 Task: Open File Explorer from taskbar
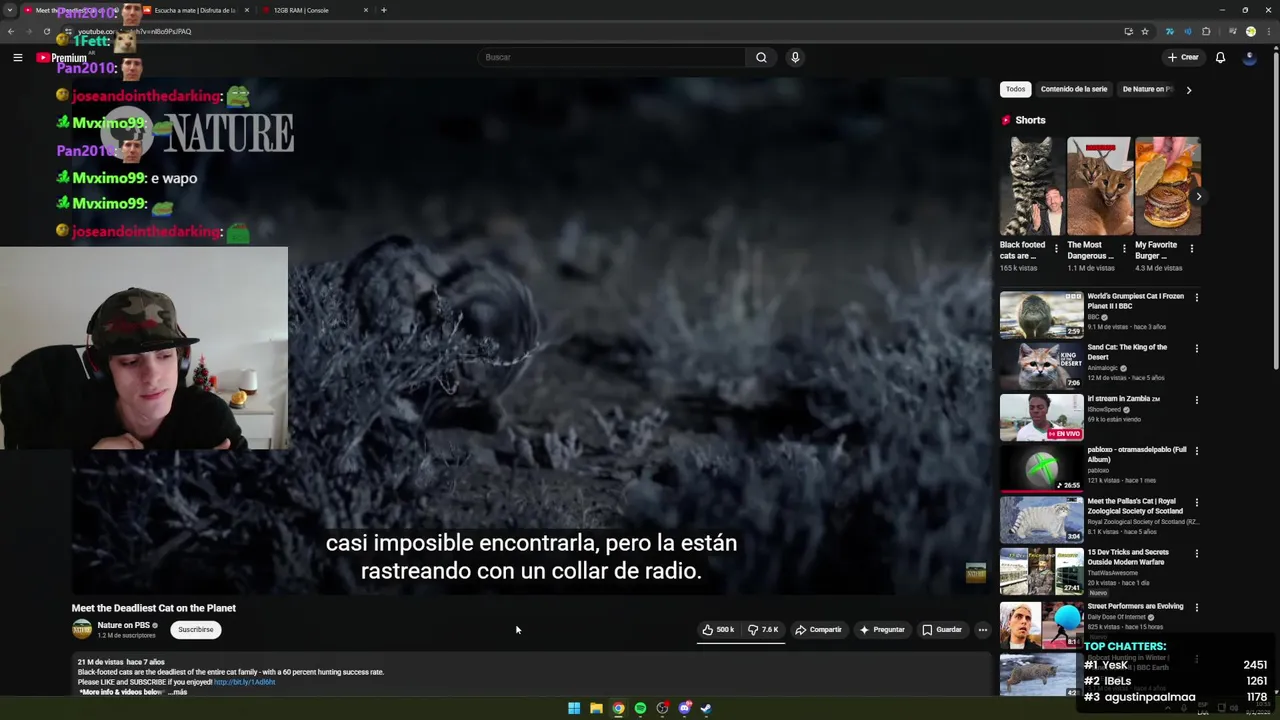[596, 708]
